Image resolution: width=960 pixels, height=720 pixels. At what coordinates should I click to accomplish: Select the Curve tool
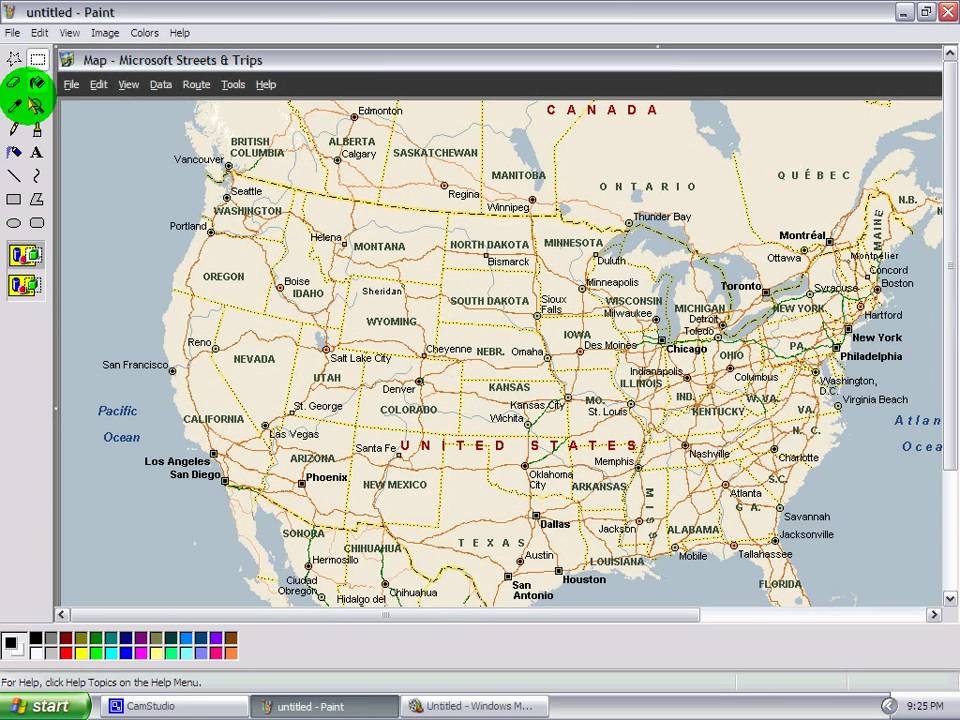37,176
